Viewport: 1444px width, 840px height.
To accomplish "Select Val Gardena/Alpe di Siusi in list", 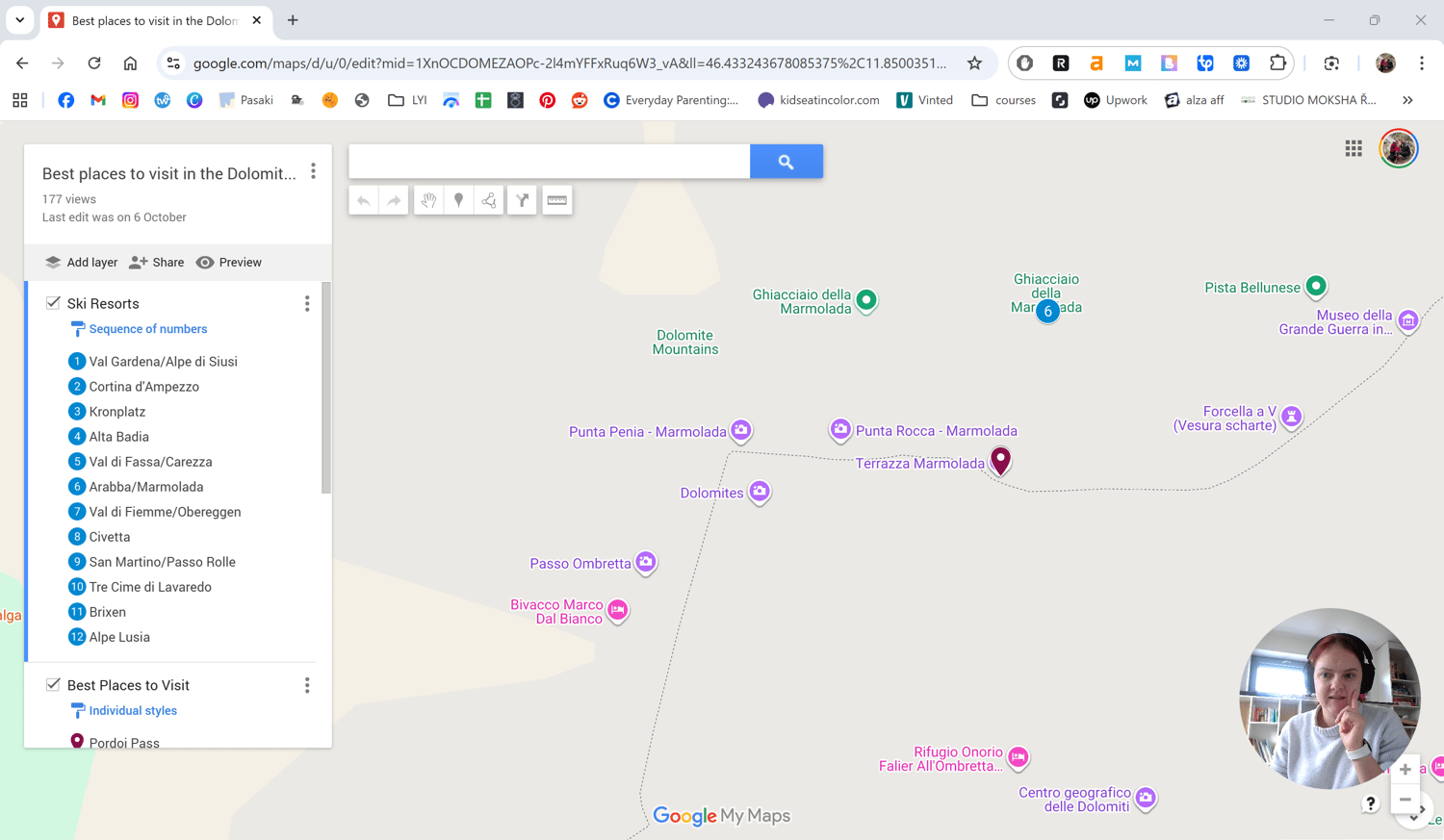I will pyautogui.click(x=153, y=362).
